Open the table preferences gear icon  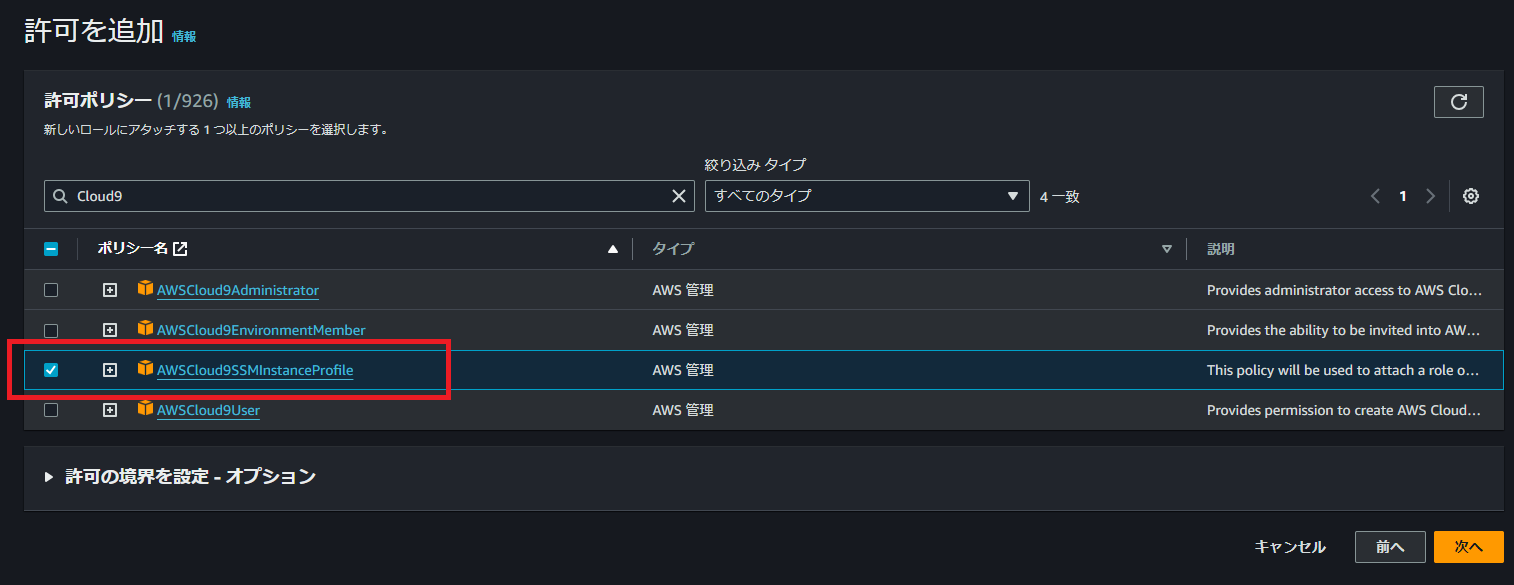coord(1470,196)
